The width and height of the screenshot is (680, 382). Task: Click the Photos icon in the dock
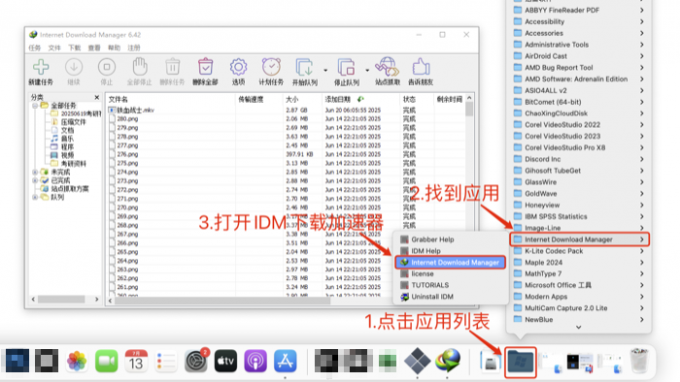[77, 361]
